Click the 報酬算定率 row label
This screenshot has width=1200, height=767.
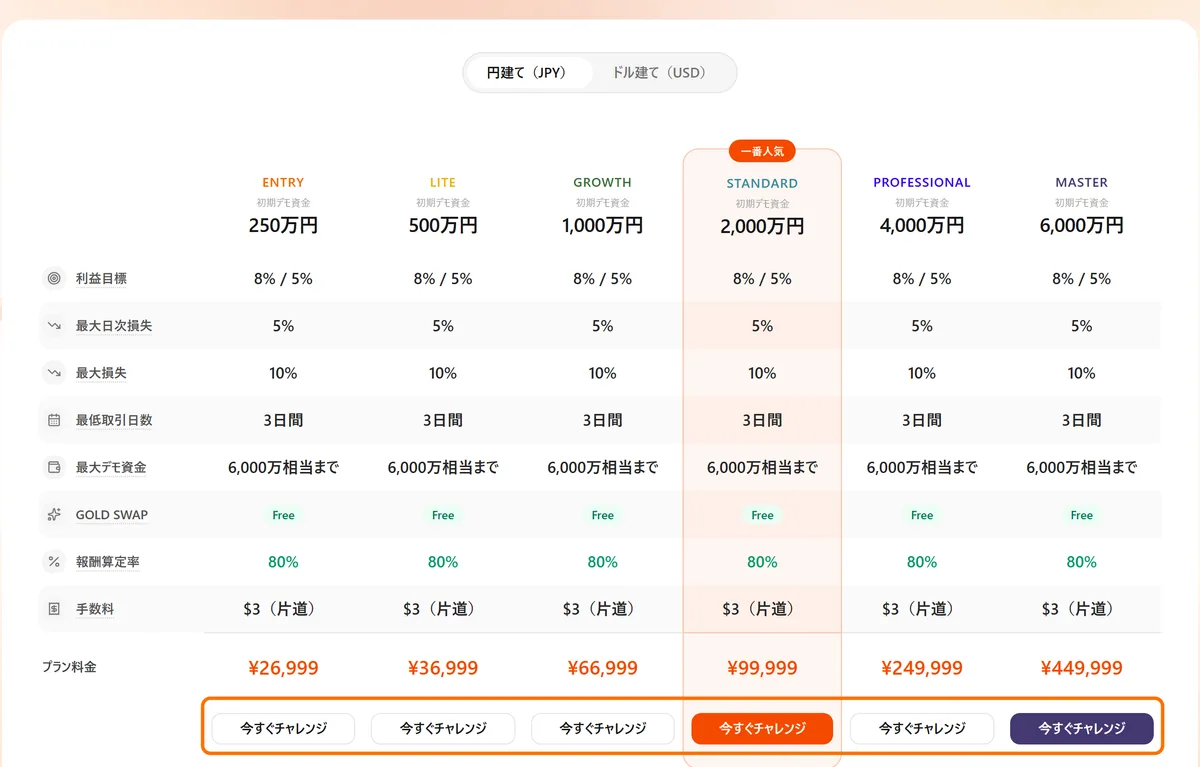108,562
